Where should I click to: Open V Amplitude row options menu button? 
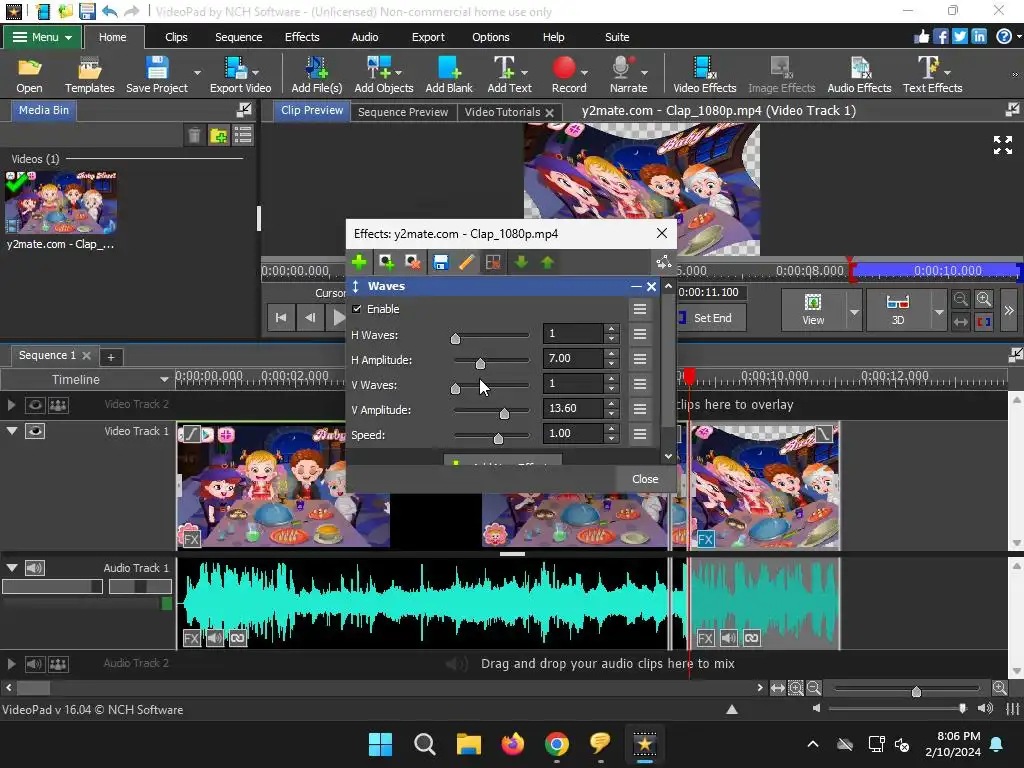[x=639, y=409]
